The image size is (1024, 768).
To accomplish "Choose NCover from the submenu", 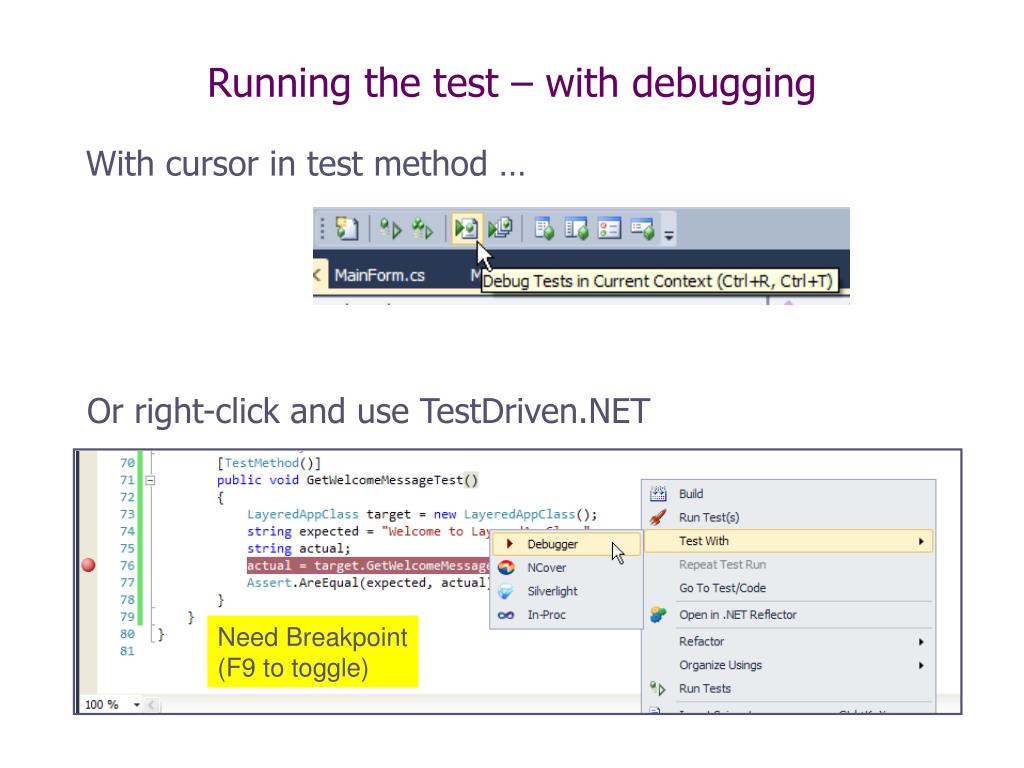I will (566, 568).
